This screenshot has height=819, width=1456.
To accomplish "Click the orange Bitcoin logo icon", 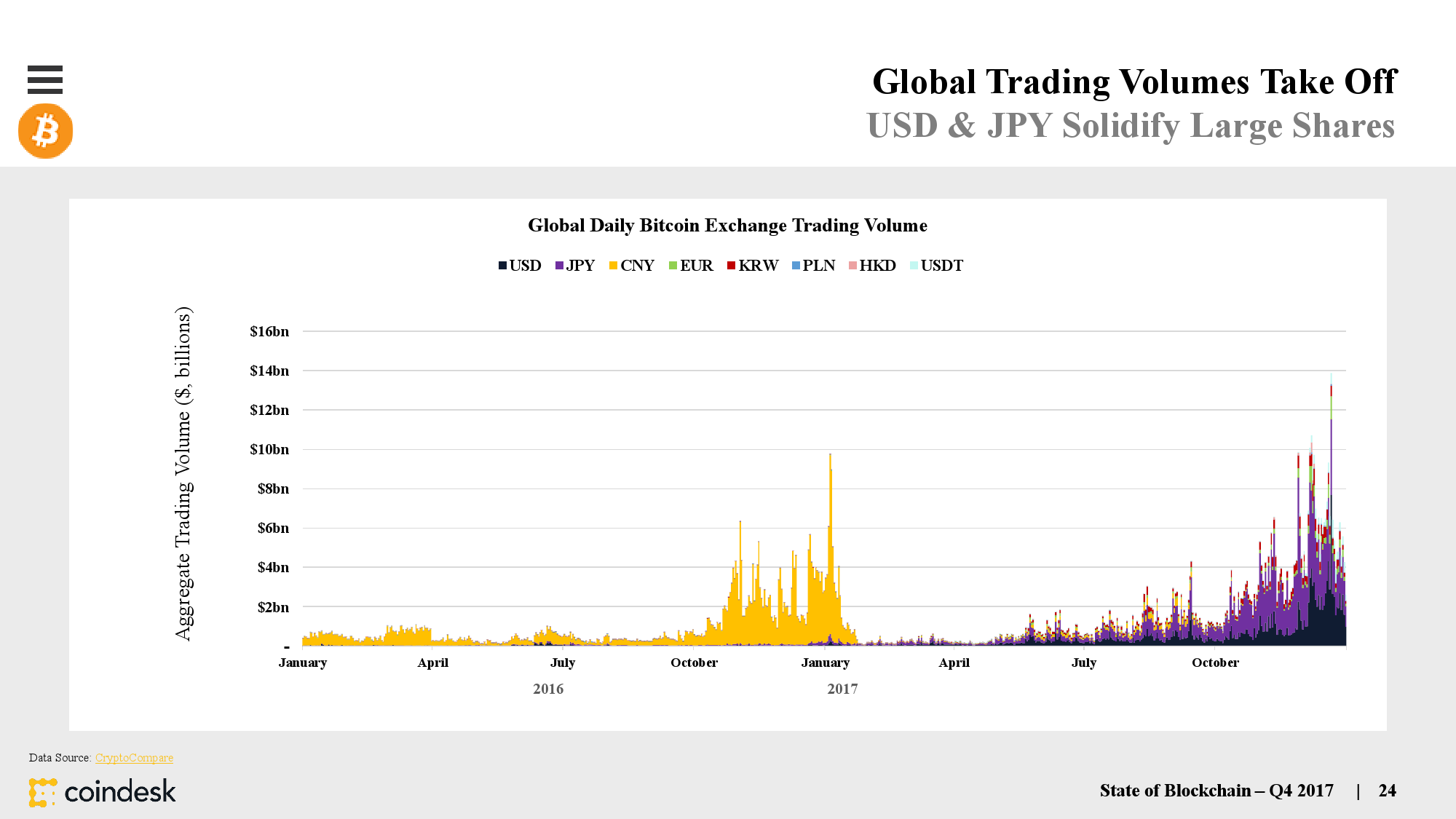I will click(x=45, y=131).
